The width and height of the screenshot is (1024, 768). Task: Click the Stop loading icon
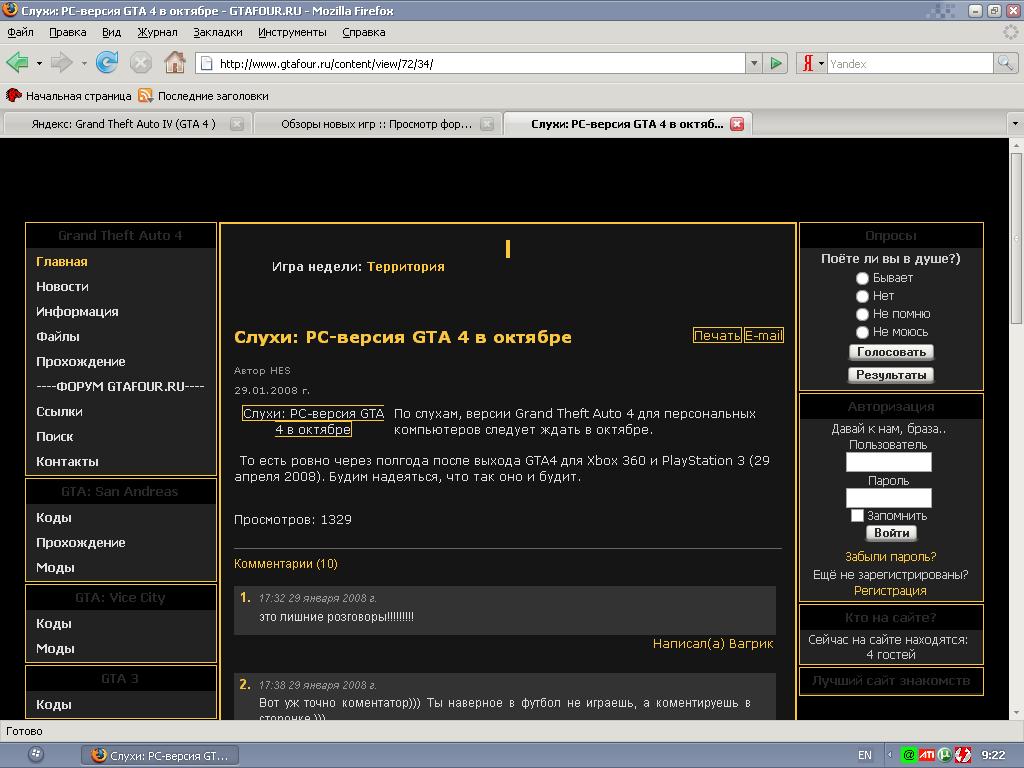point(140,63)
